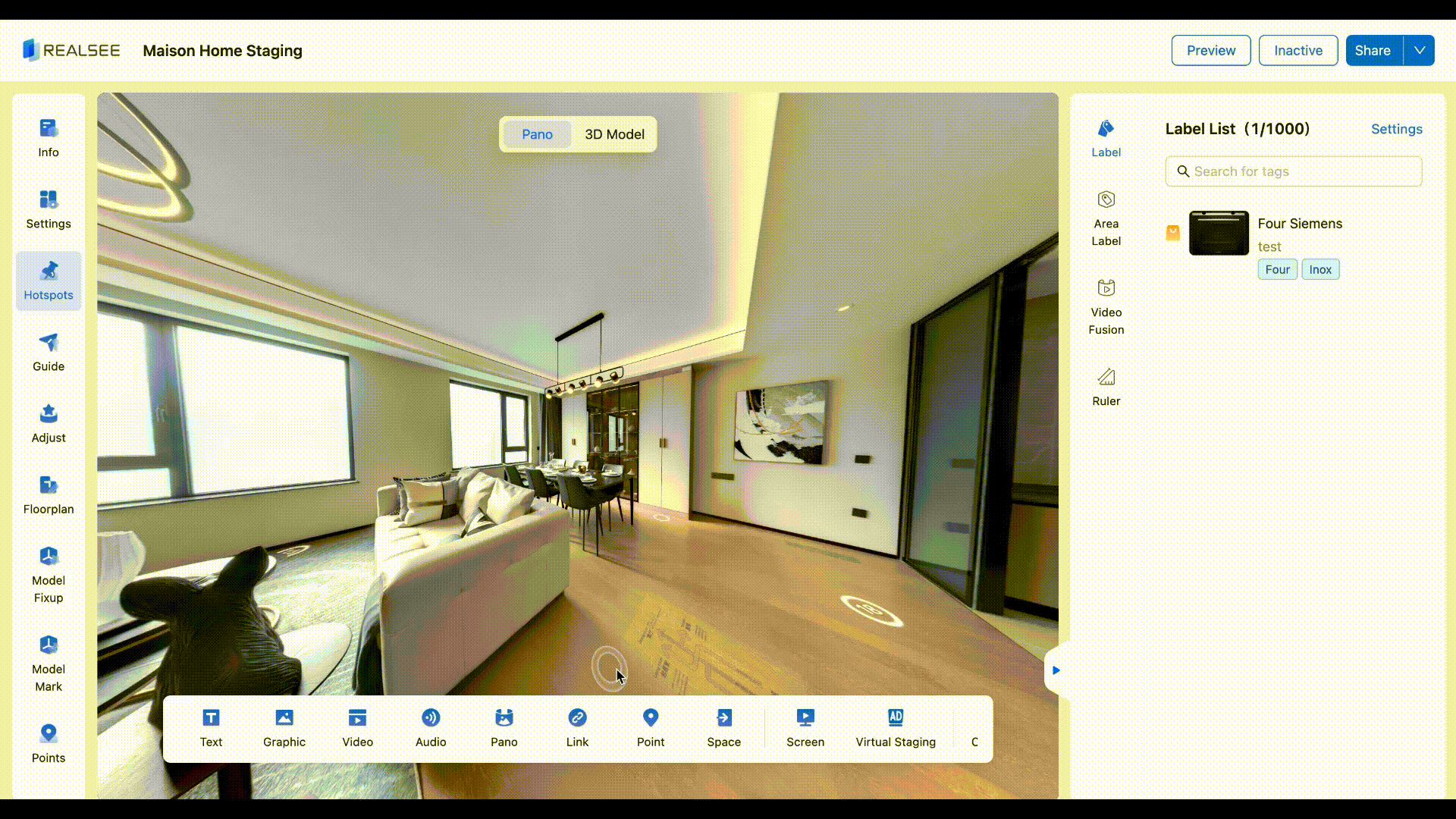Select the Four Siemens label thumbnail
1456x819 pixels.
(x=1219, y=234)
